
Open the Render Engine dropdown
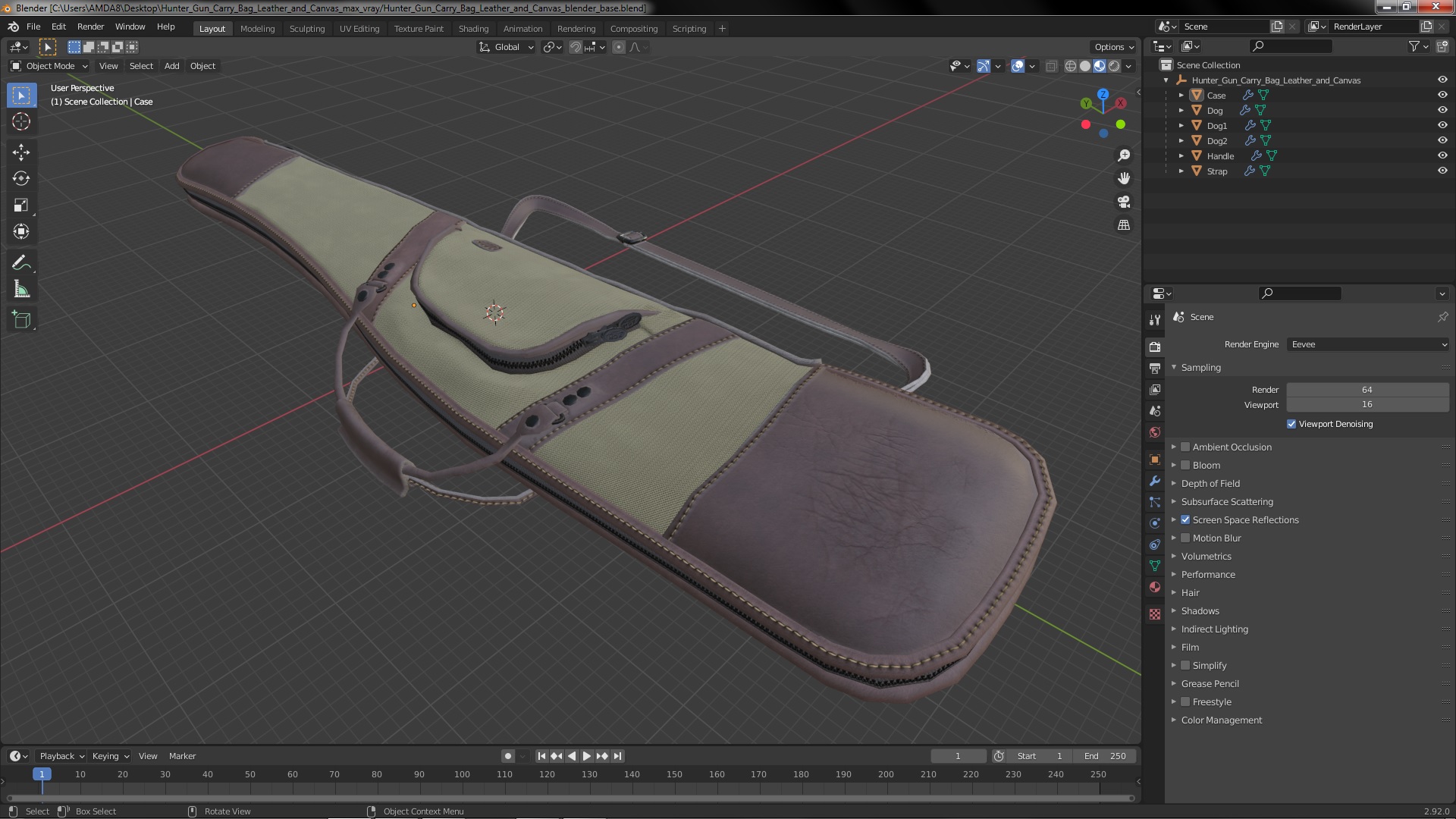point(1368,344)
